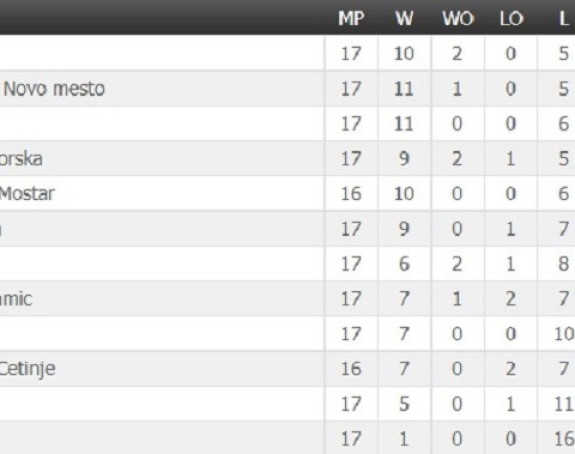Click the 5 wins cell

[x=404, y=404]
